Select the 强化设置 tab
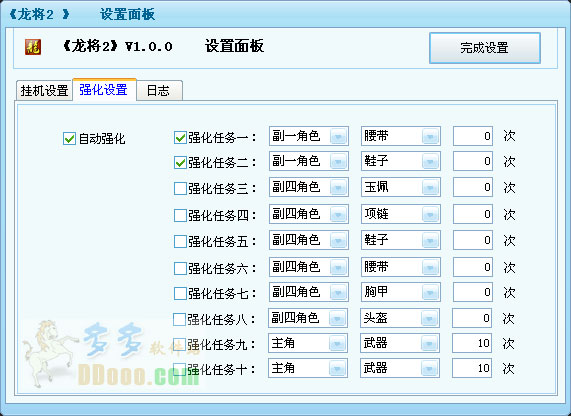The height and width of the screenshot is (416, 571). 104,89
